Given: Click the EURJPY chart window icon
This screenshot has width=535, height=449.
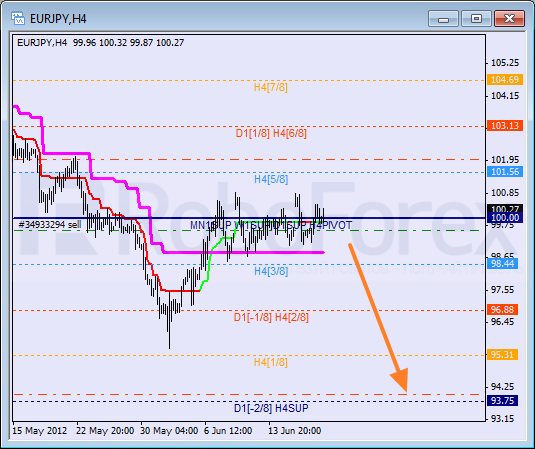Looking at the screenshot, I should (17, 18).
